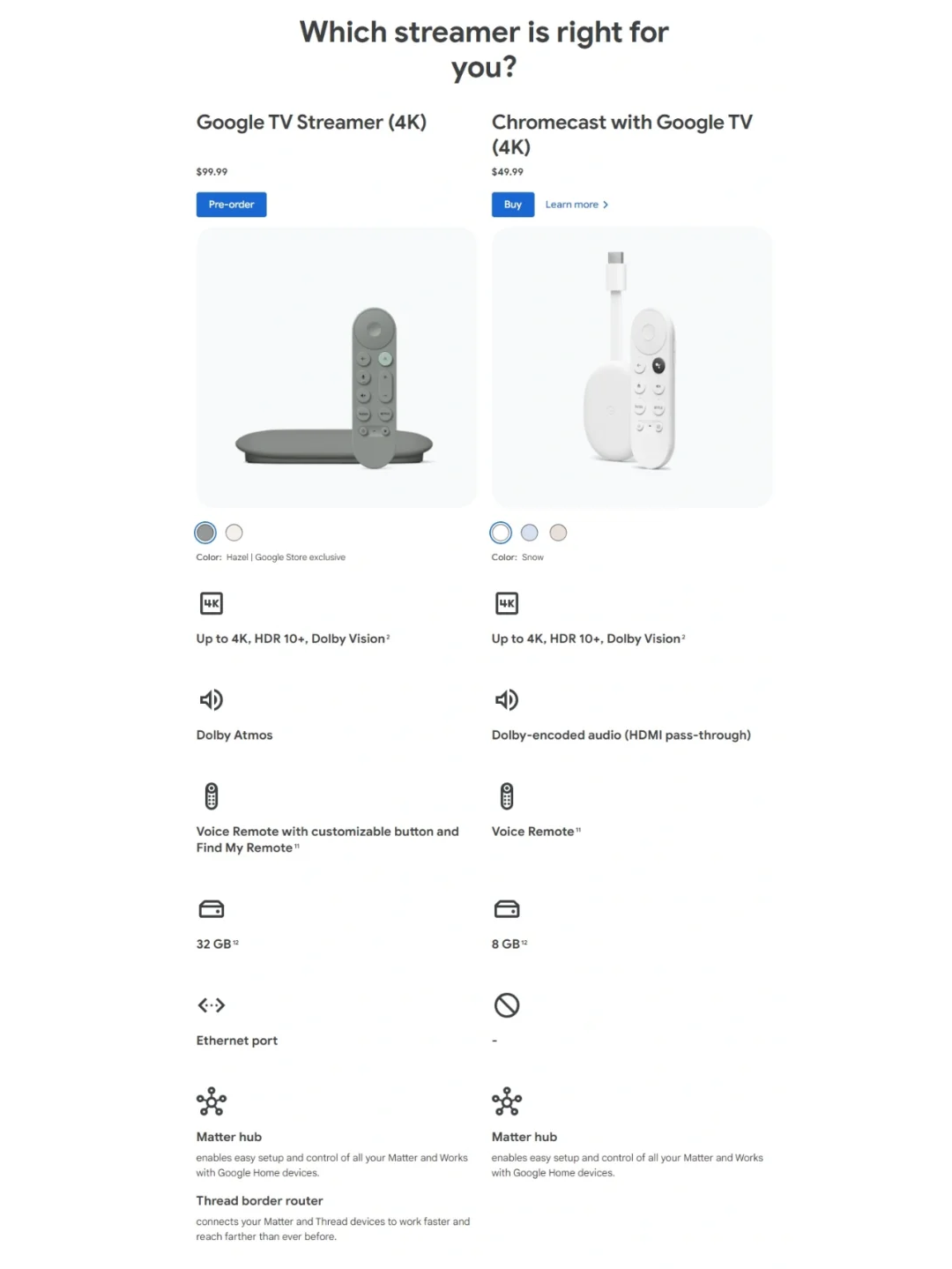Click the not-available circle icon in Chromecast column
This screenshot has height=1269, width=952.
coord(507,1005)
